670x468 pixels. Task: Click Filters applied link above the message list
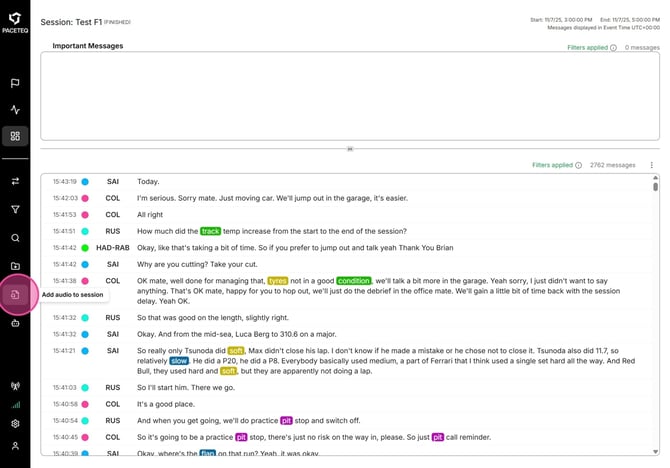(x=552, y=165)
